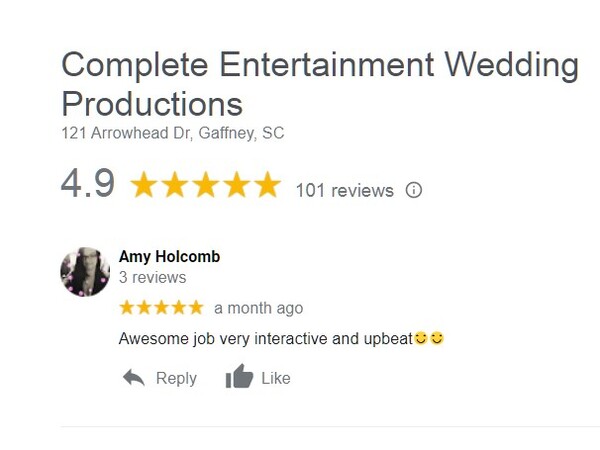Viewport: 600px width, 450px height.
Task: Click the fifth large gold star in overall rating
Action: pyautogui.click(x=268, y=184)
